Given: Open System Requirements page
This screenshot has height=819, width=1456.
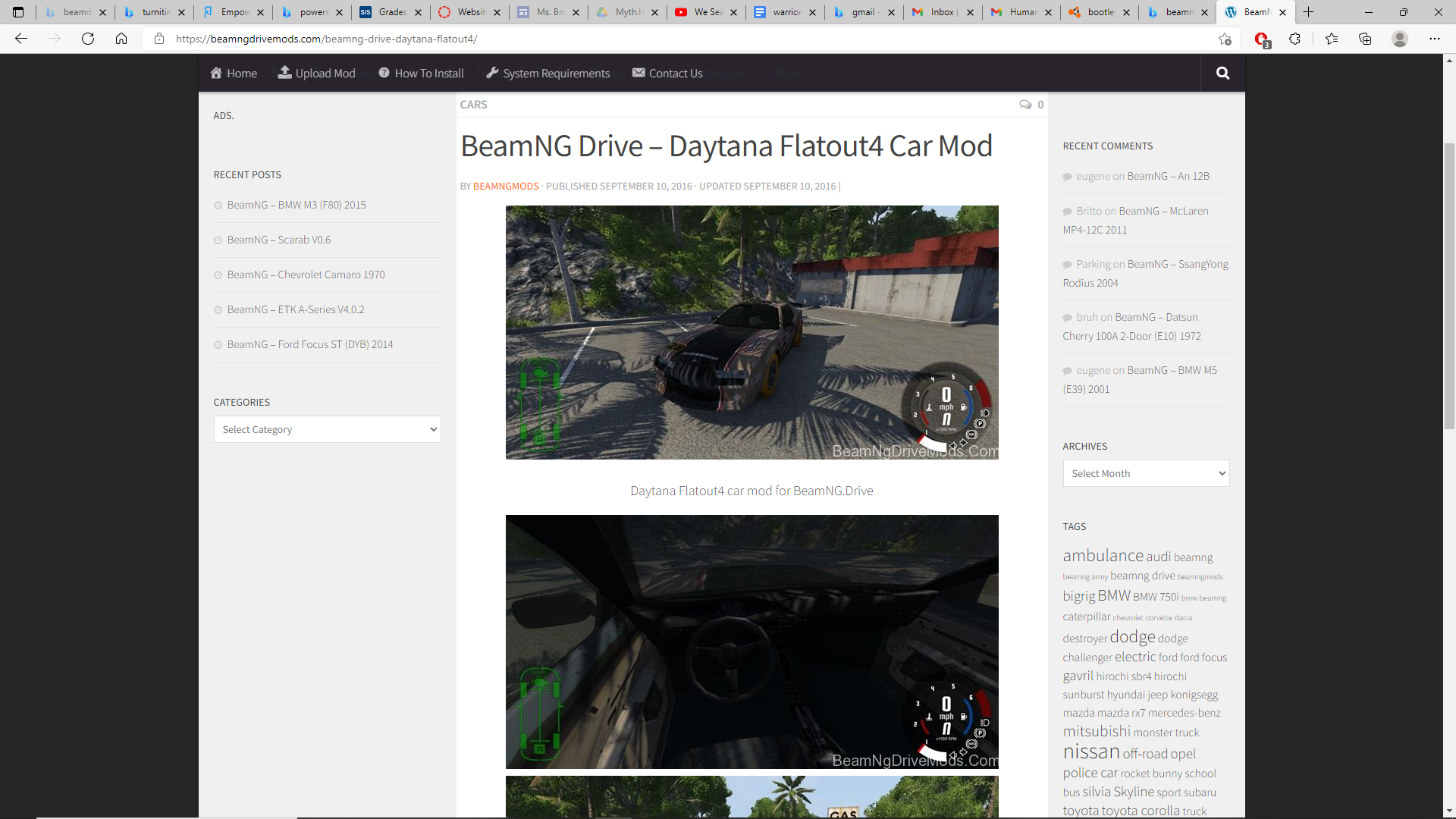Looking at the screenshot, I should click(548, 73).
